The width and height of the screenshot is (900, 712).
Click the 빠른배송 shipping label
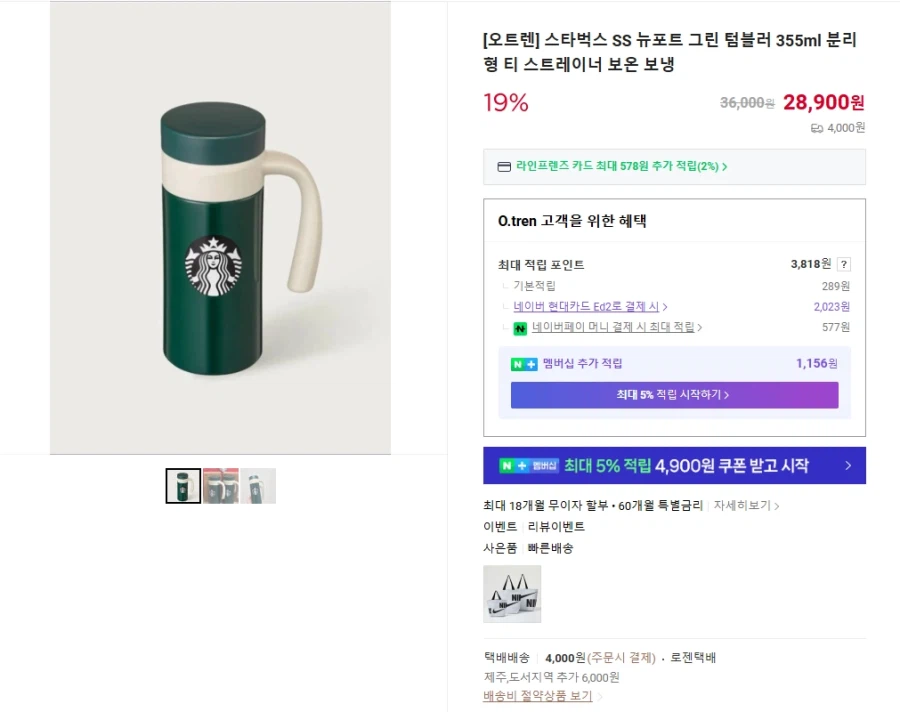(551, 547)
